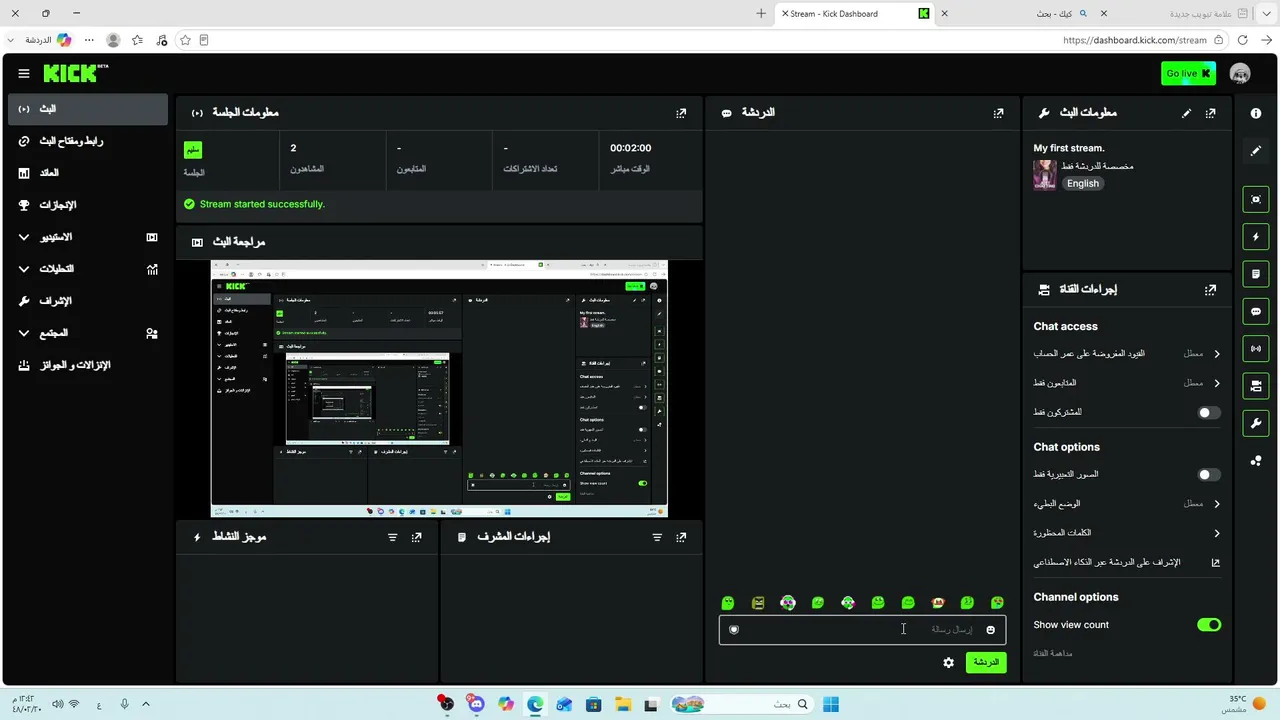
Task: Open File Explorer from the taskbar
Action: 622,704
